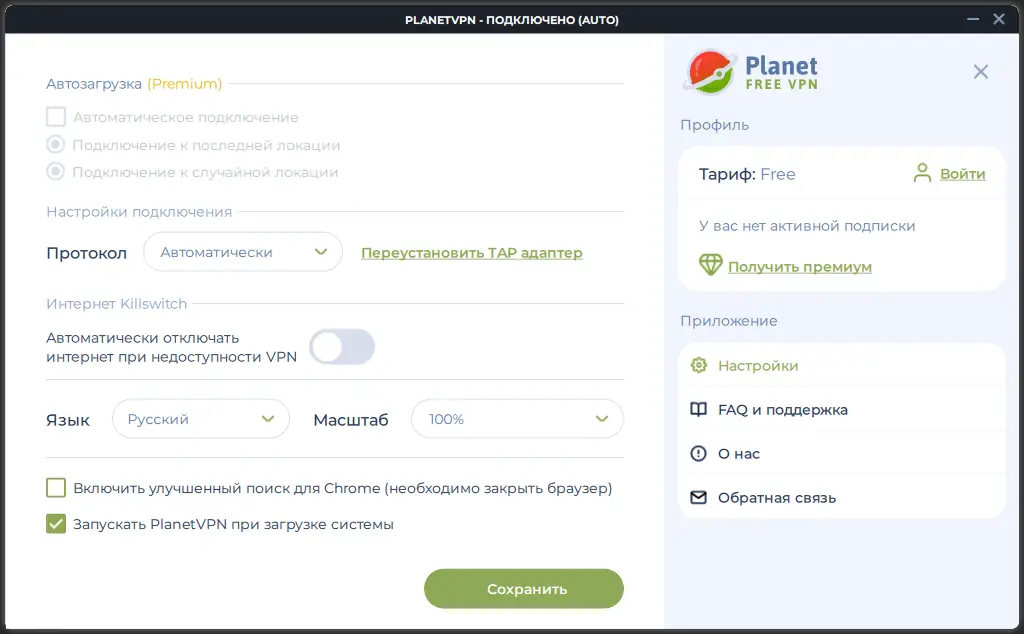Click the Настройки подключения section heading
This screenshot has width=1024, height=634.
(x=139, y=212)
